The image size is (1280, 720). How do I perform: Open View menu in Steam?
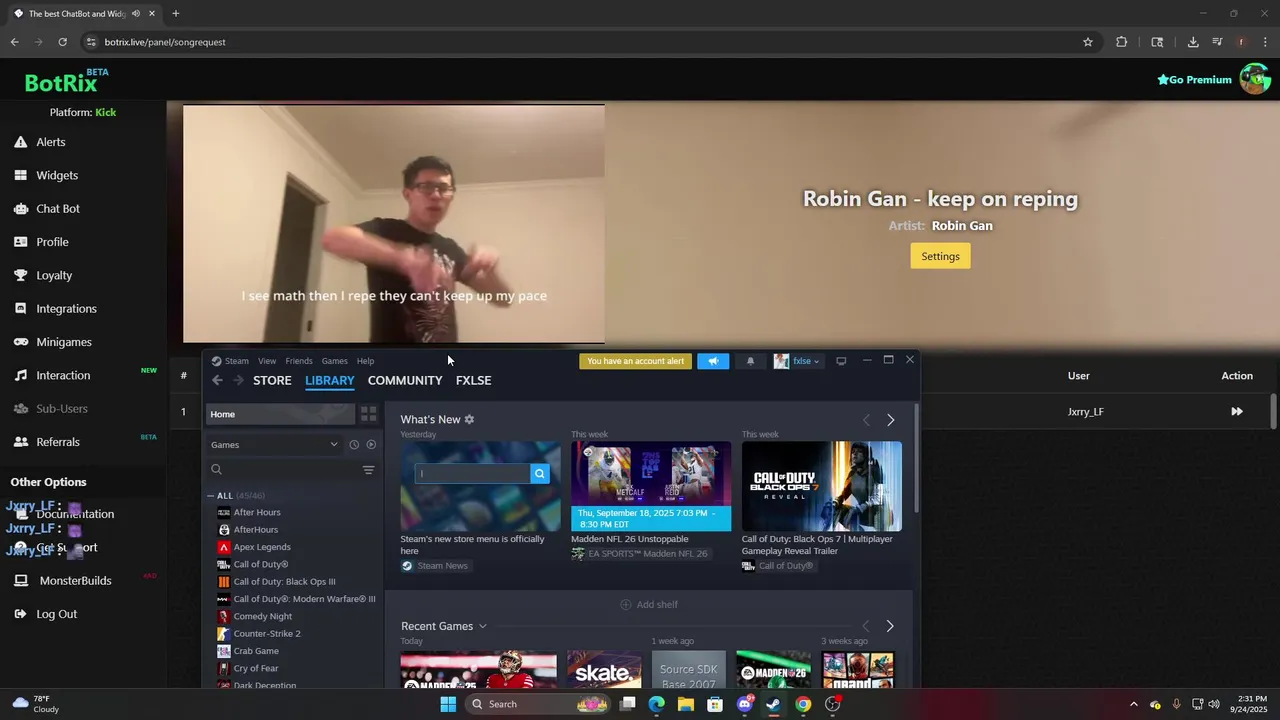267,361
